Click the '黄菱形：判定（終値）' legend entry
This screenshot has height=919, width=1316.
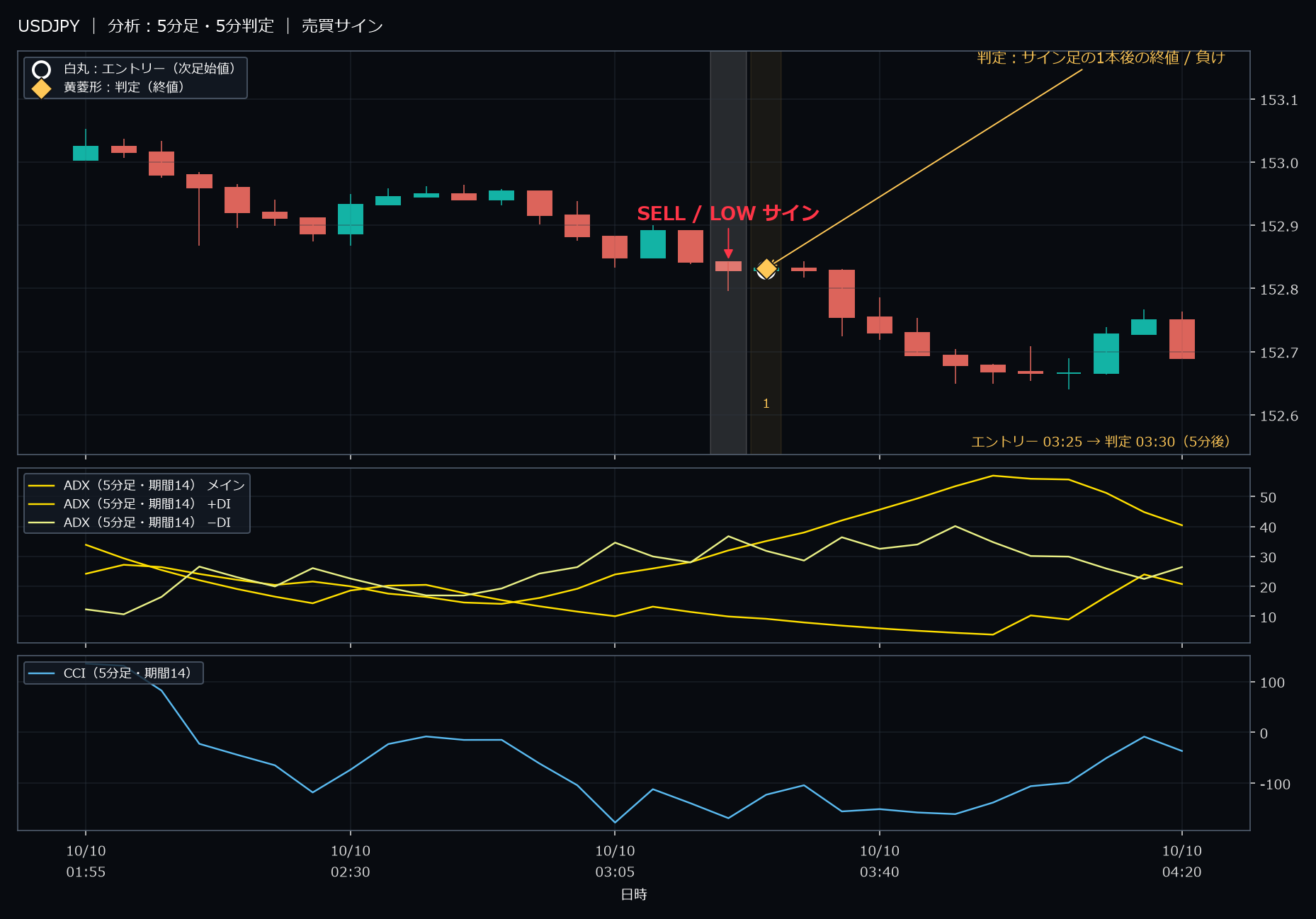[124, 87]
